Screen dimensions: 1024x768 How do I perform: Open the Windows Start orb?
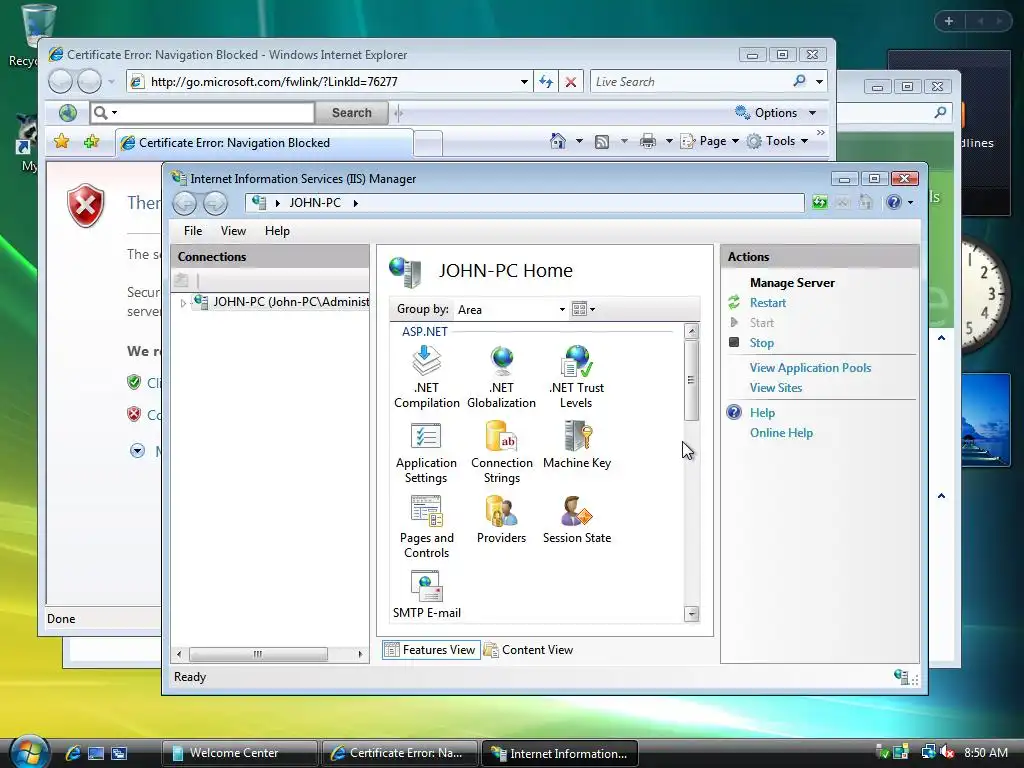(29, 752)
